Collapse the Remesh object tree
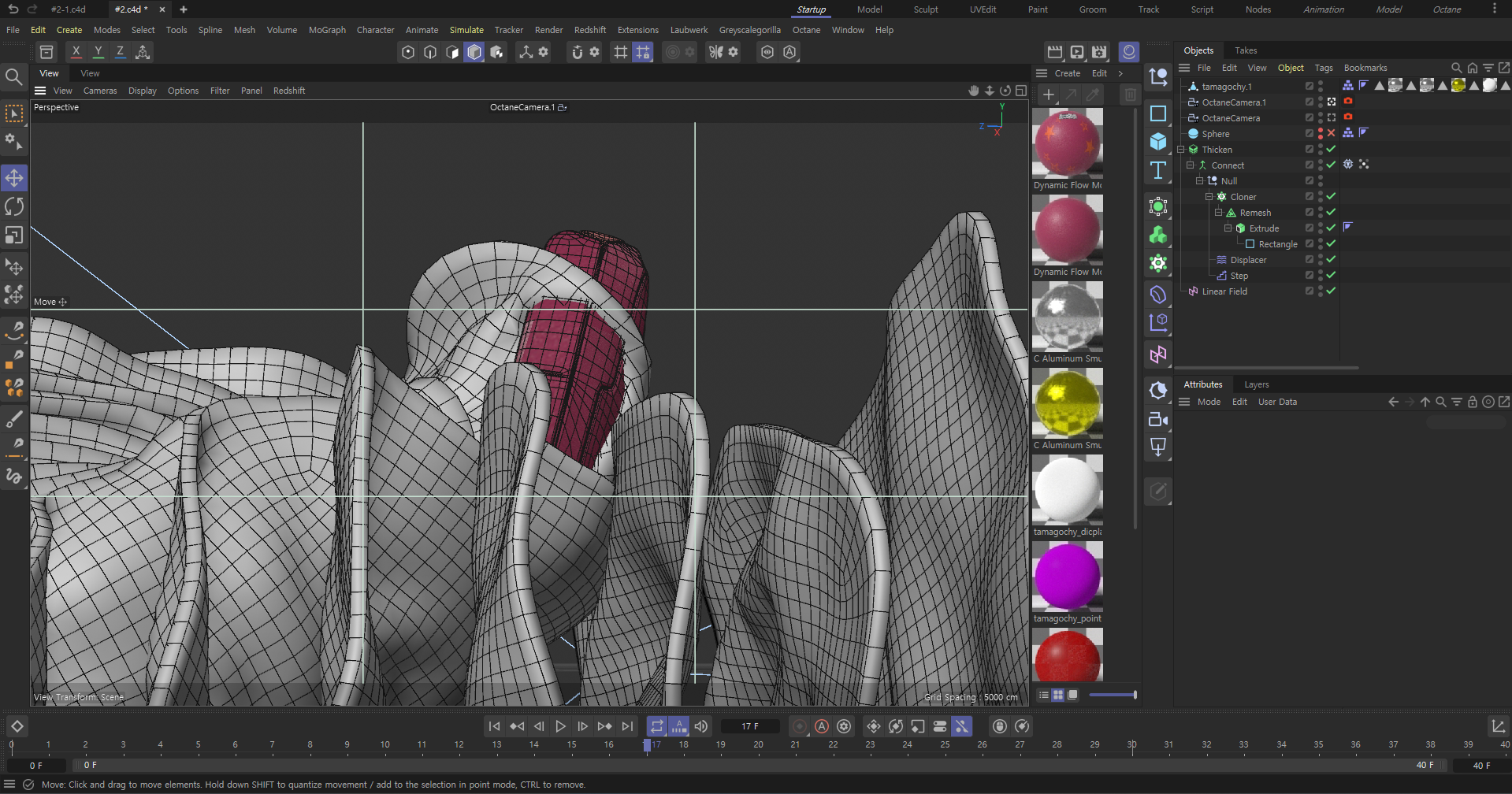The width and height of the screenshot is (1512, 794). (x=1219, y=213)
